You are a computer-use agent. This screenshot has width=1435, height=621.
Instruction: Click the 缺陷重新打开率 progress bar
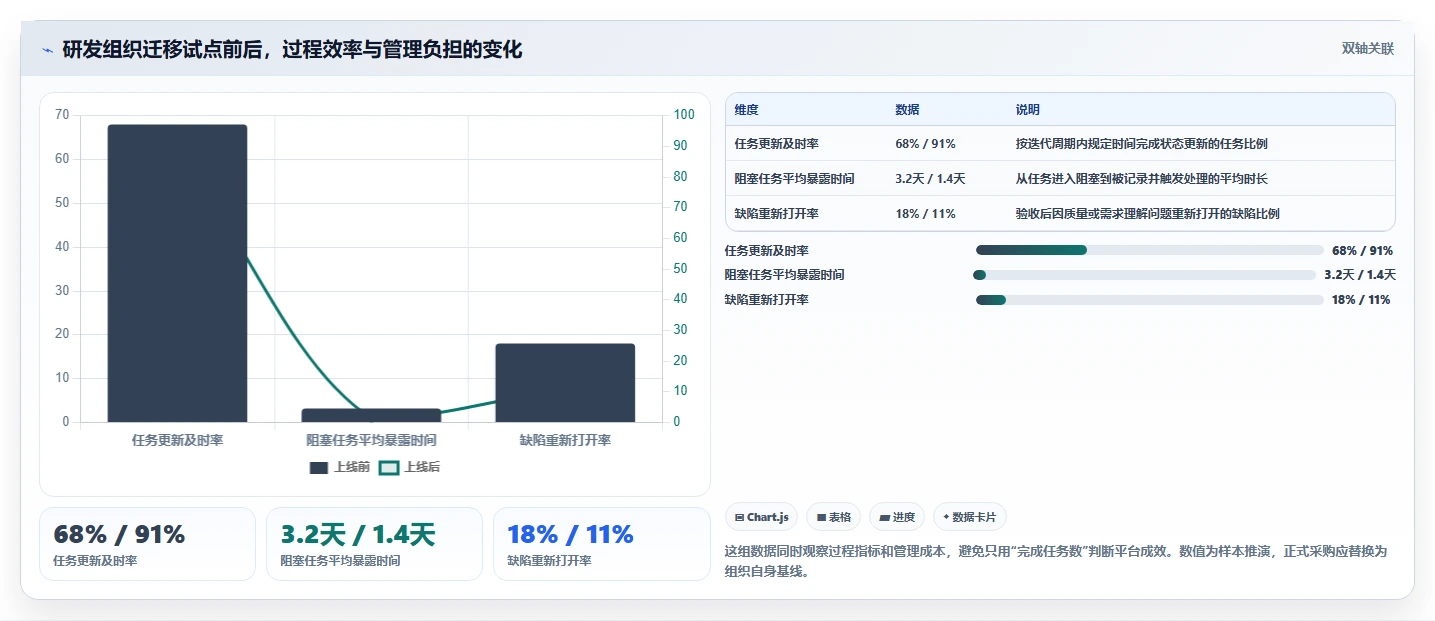[1150, 300]
